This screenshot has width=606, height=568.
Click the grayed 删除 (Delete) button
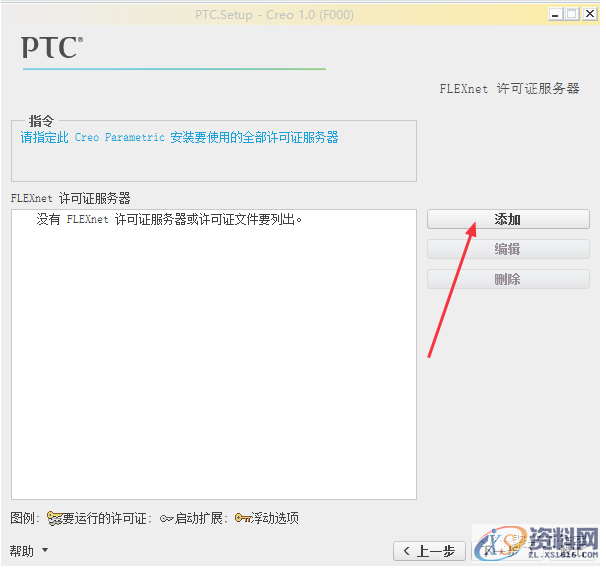click(508, 279)
